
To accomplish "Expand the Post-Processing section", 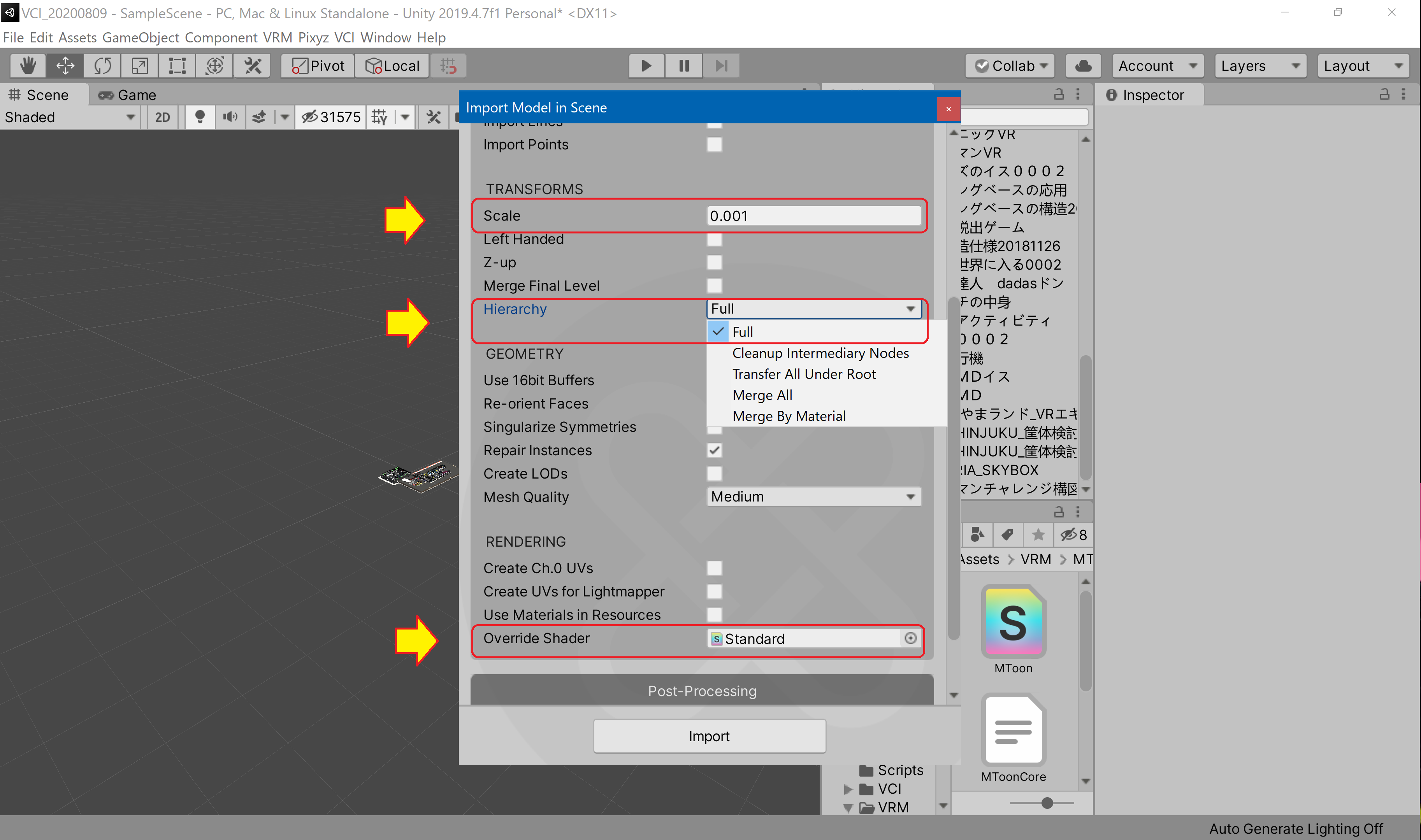I will pos(702,691).
